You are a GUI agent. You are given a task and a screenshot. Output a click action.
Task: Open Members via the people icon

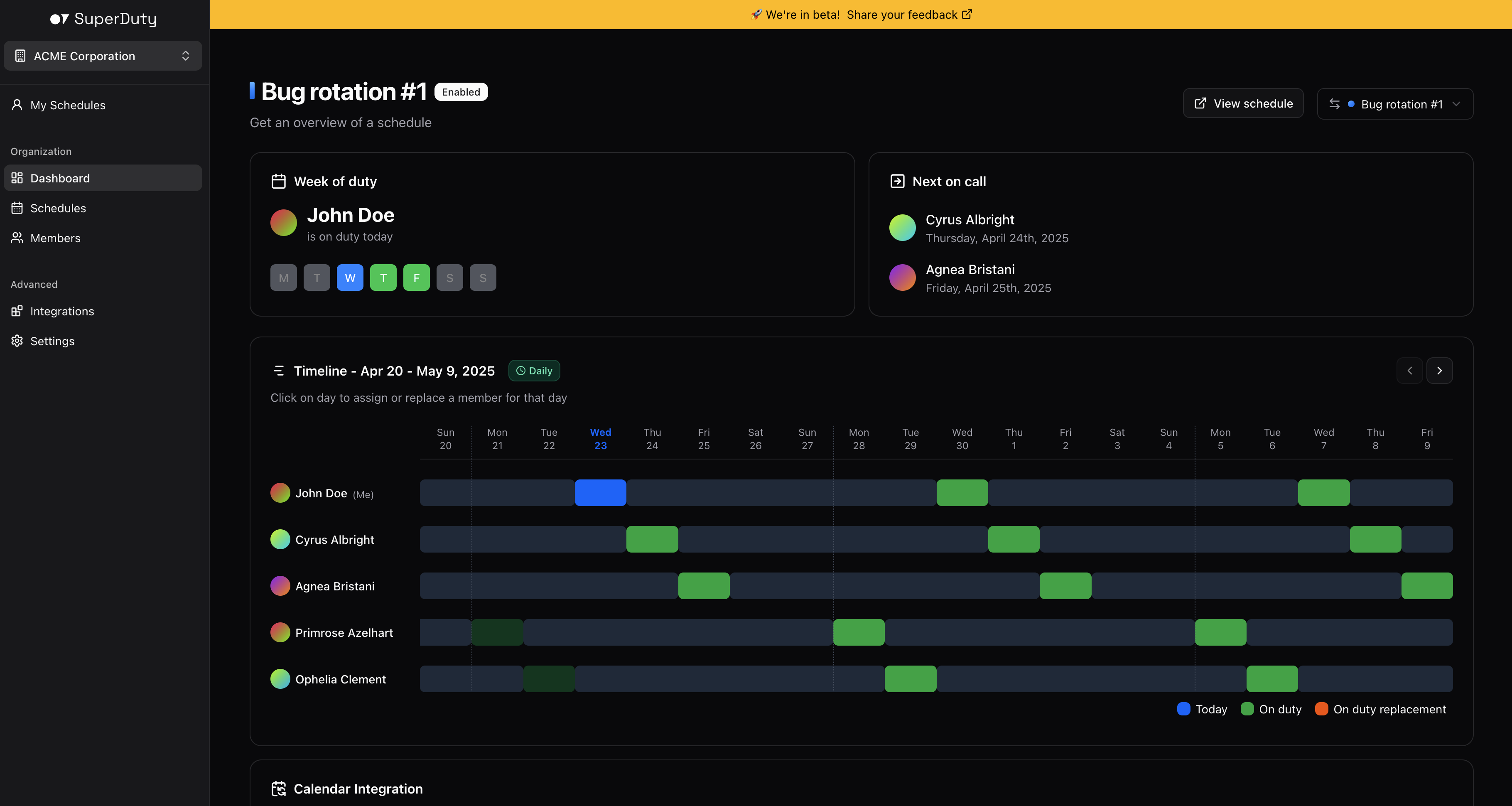(17, 238)
